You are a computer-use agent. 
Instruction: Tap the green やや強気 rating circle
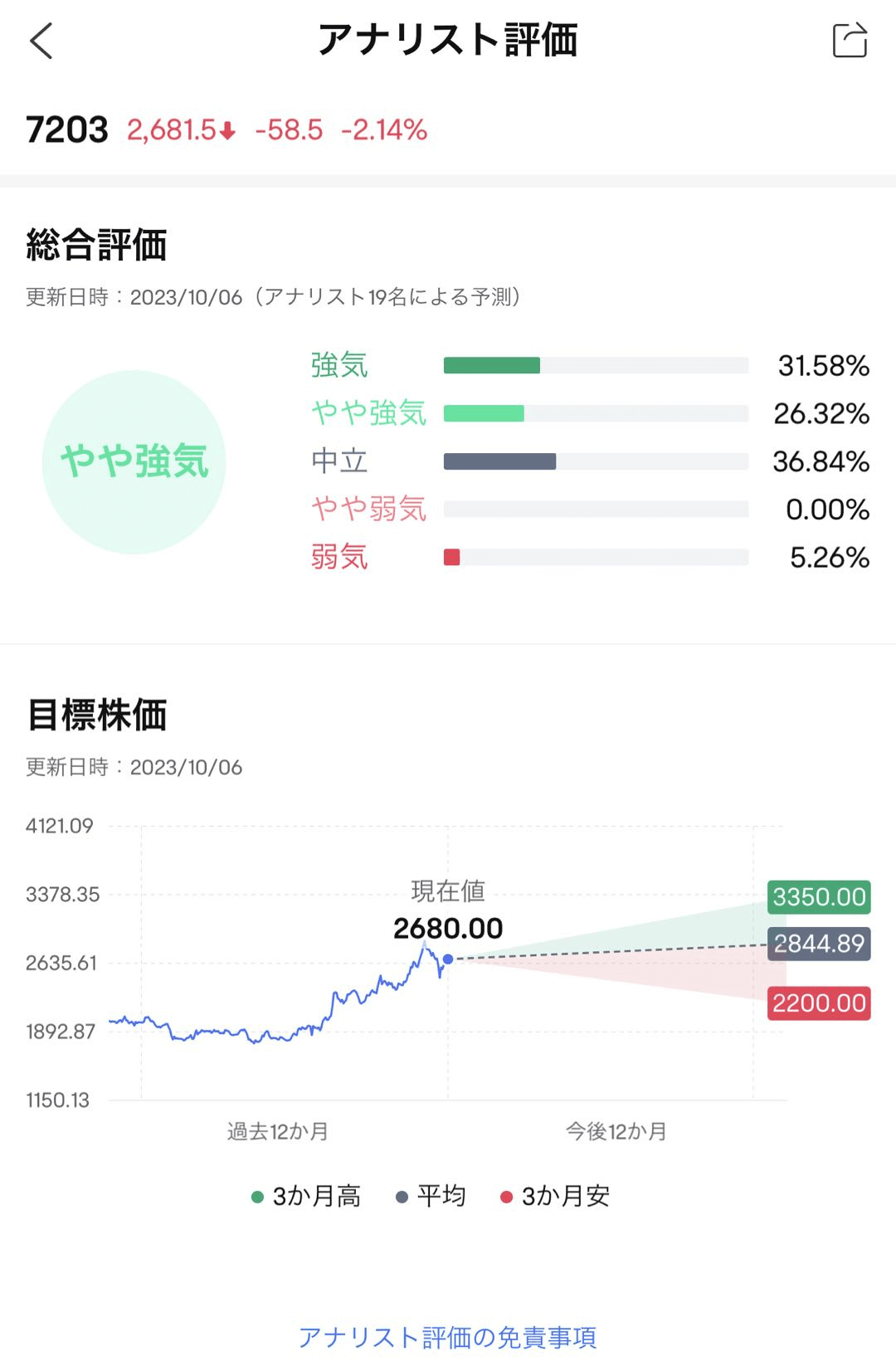tap(134, 461)
